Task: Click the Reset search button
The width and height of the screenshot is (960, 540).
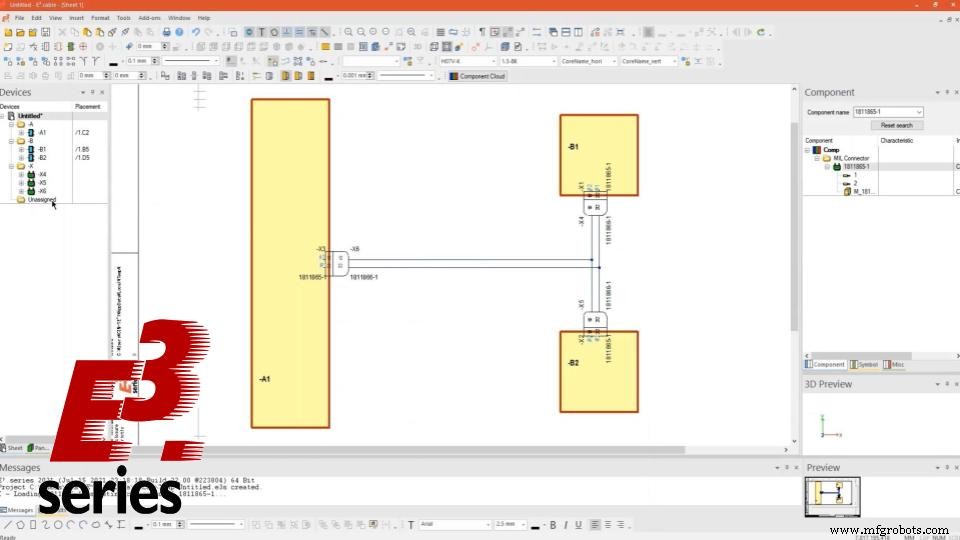Action: click(896, 125)
